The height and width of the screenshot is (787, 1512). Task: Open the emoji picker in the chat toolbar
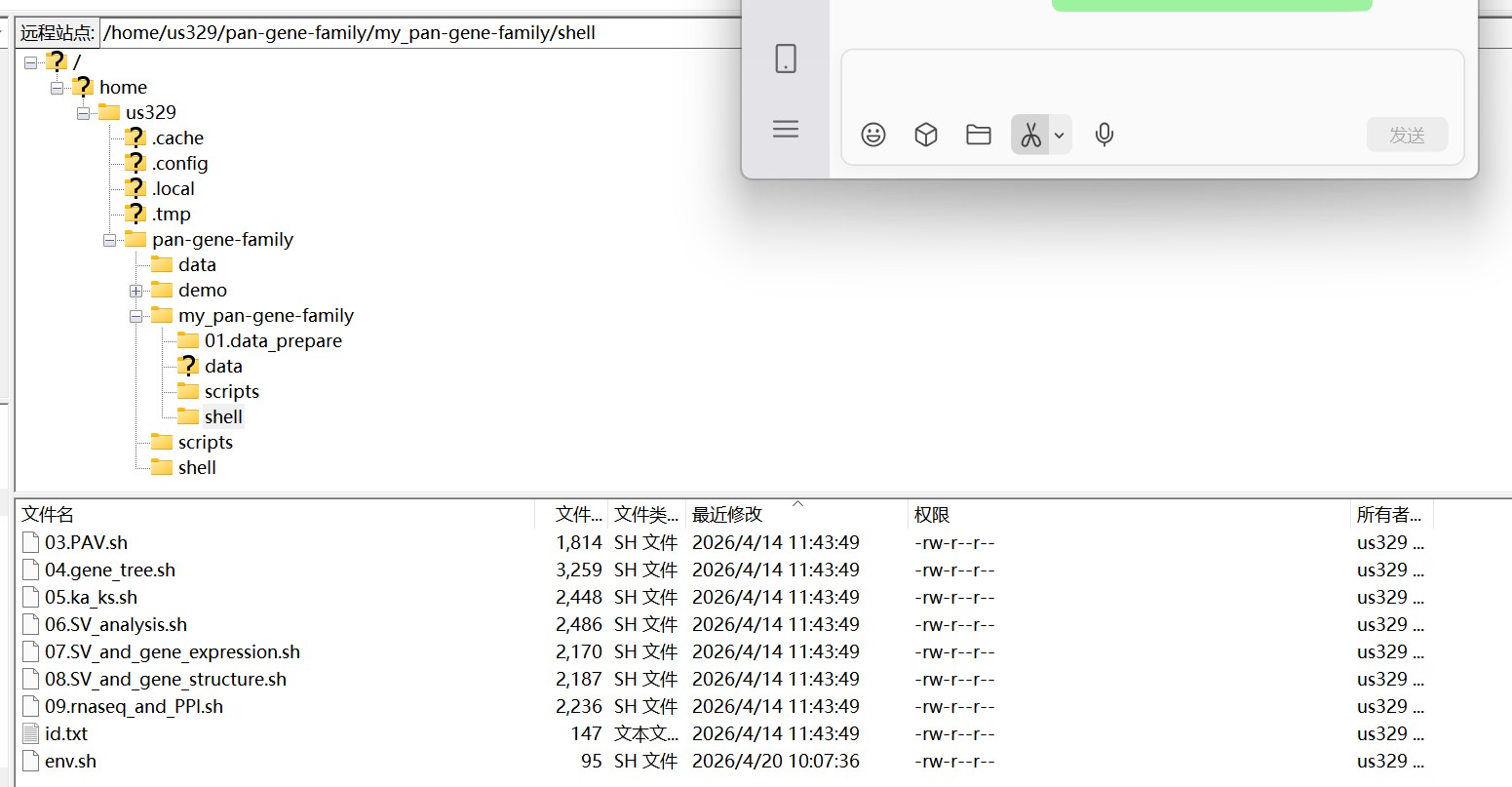coord(872,135)
